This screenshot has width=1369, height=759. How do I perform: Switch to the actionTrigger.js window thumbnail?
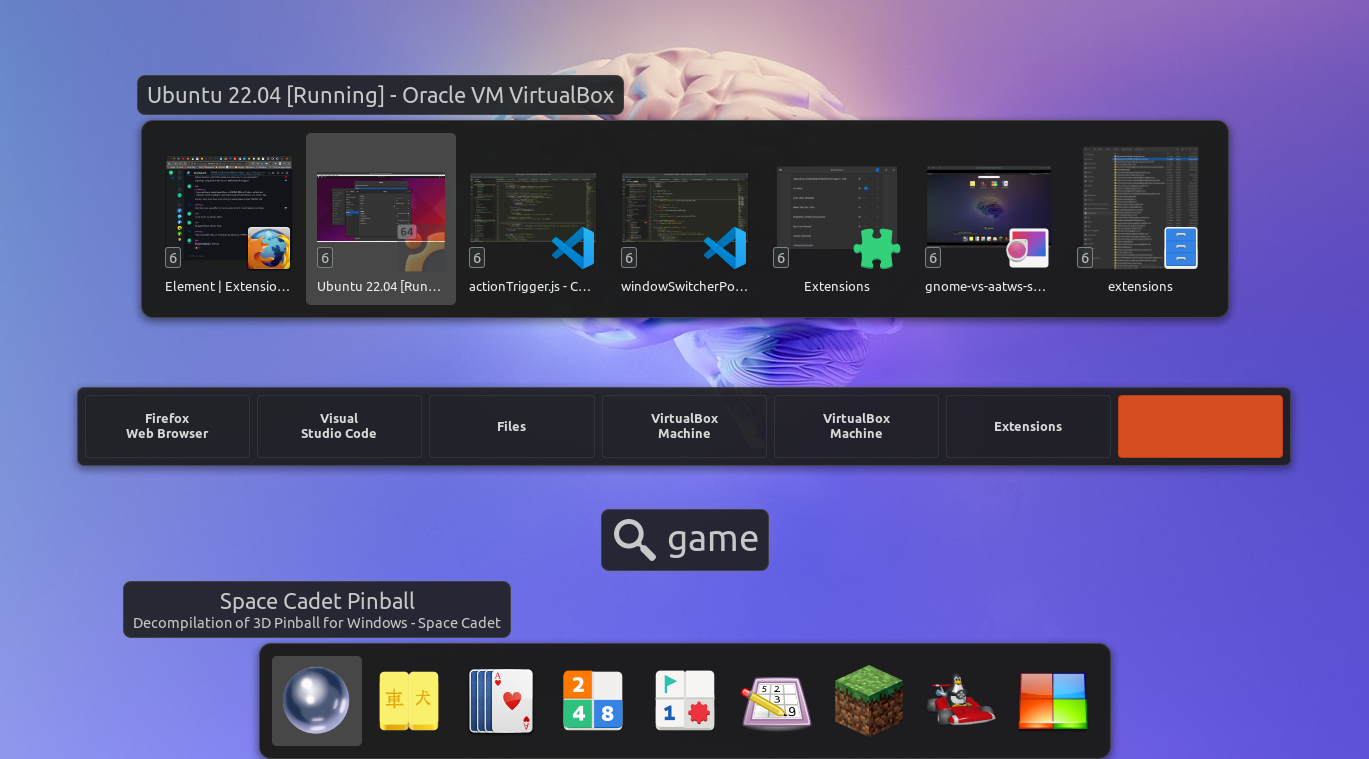(x=533, y=220)
